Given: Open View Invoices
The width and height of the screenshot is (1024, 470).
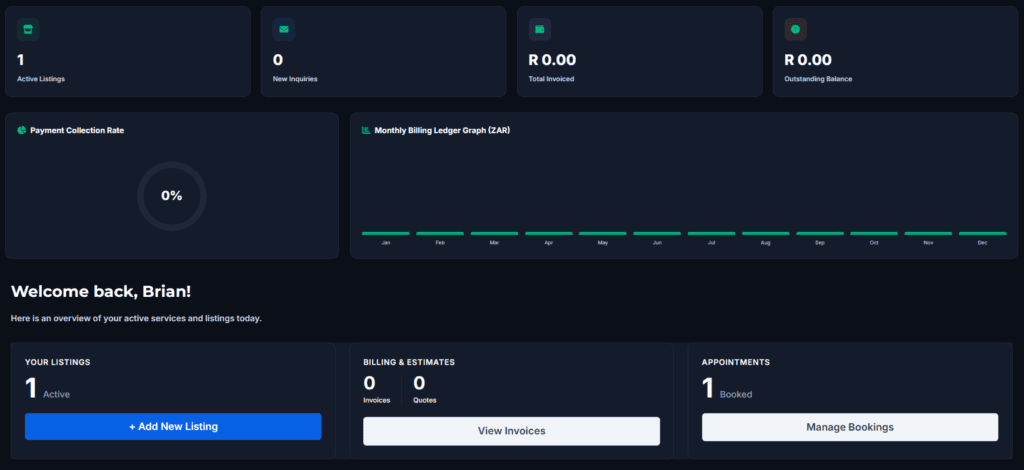Looking at the screenshot, I should point(511,431).
